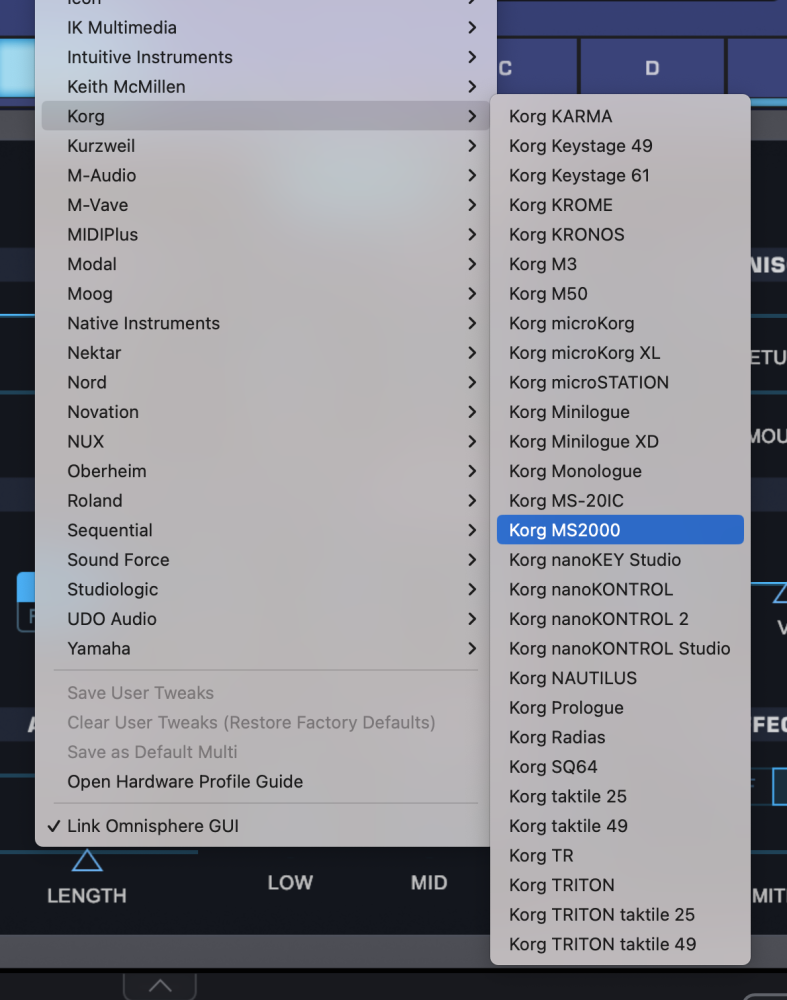Expand the Roland submenu arrow
The image size is (787, 1000).
click(x=472, y=501)
